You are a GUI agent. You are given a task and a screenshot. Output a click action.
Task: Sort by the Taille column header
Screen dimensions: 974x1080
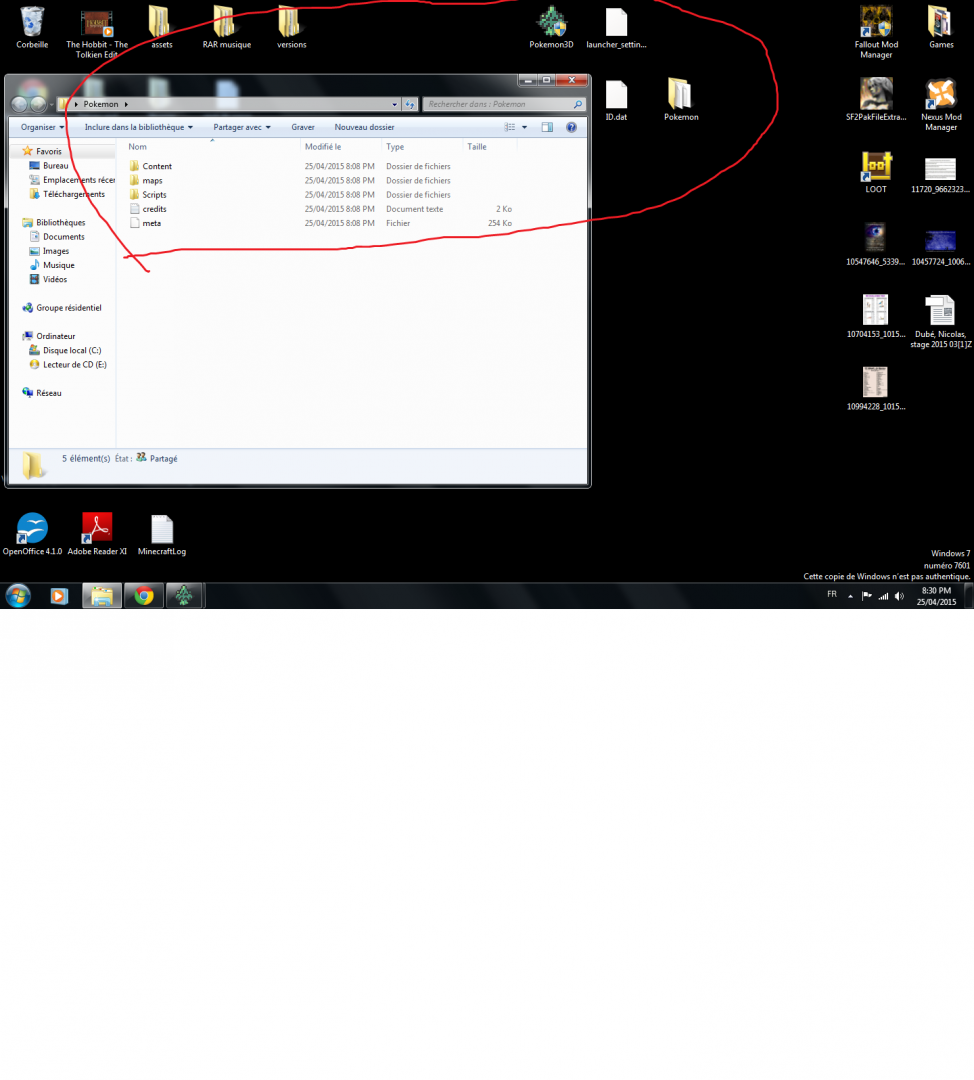(489, 147)
